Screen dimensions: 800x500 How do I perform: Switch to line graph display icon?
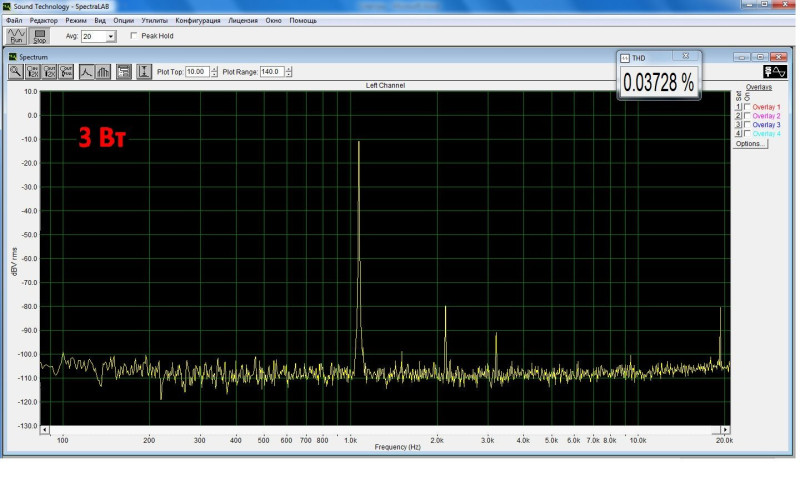86,72
